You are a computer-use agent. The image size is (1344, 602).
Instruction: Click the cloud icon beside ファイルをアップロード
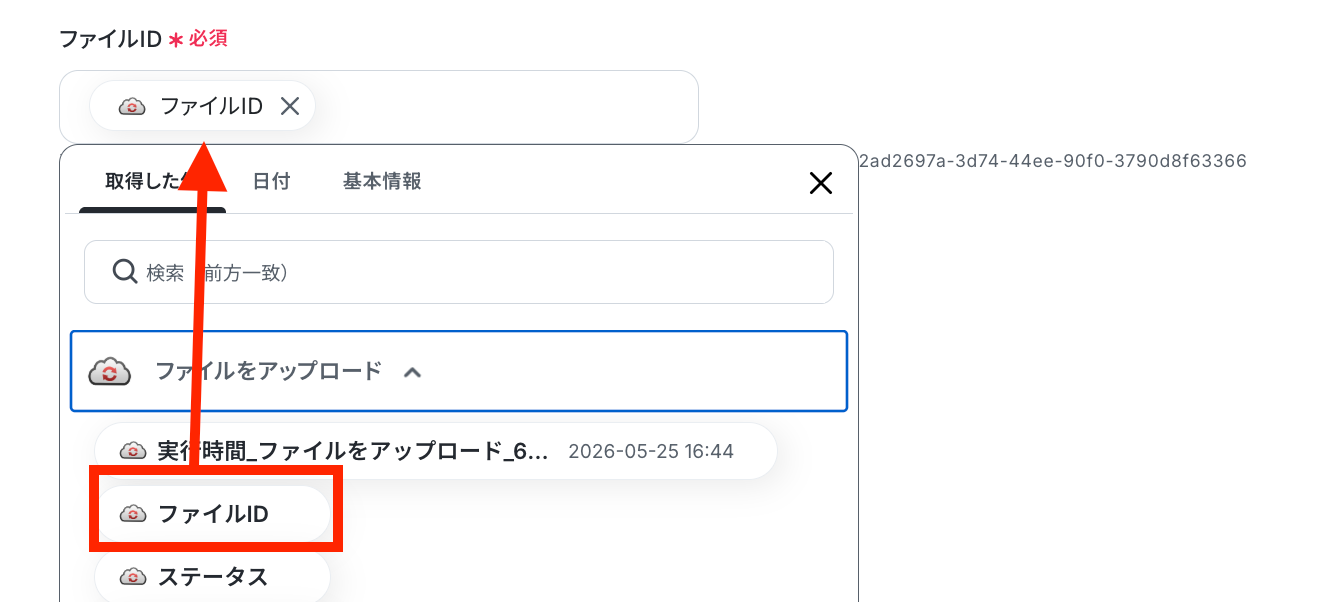[x=110, y=372]
